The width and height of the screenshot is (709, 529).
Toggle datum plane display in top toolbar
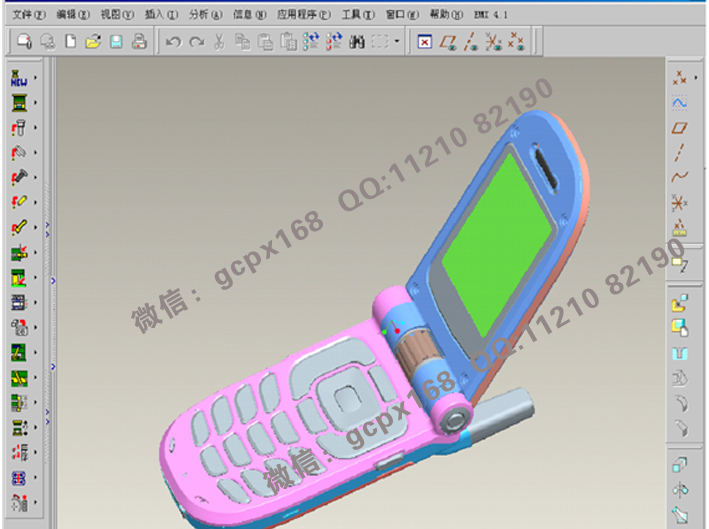(449, 42)
